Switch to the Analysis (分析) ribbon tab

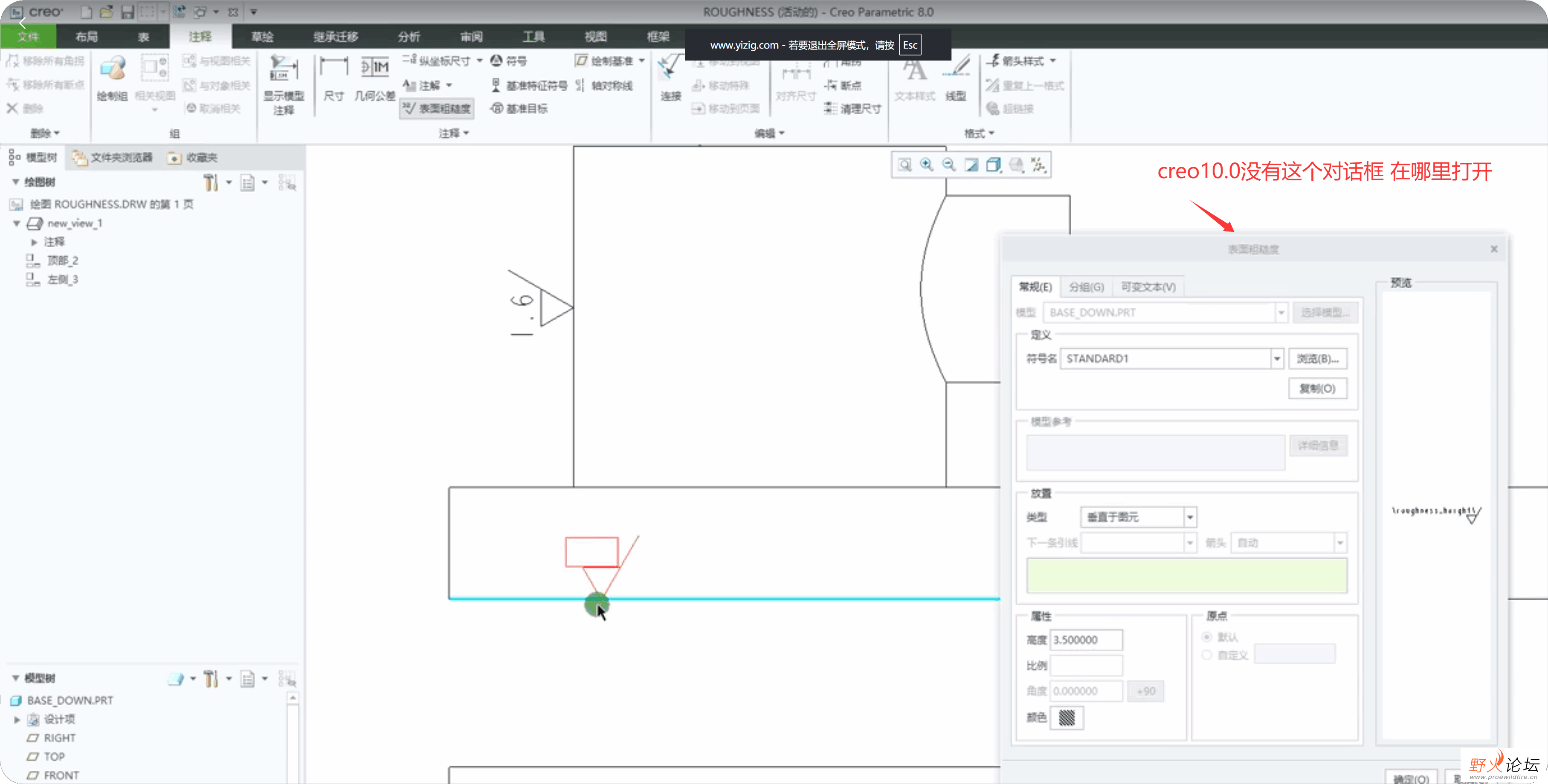(409, 37)
